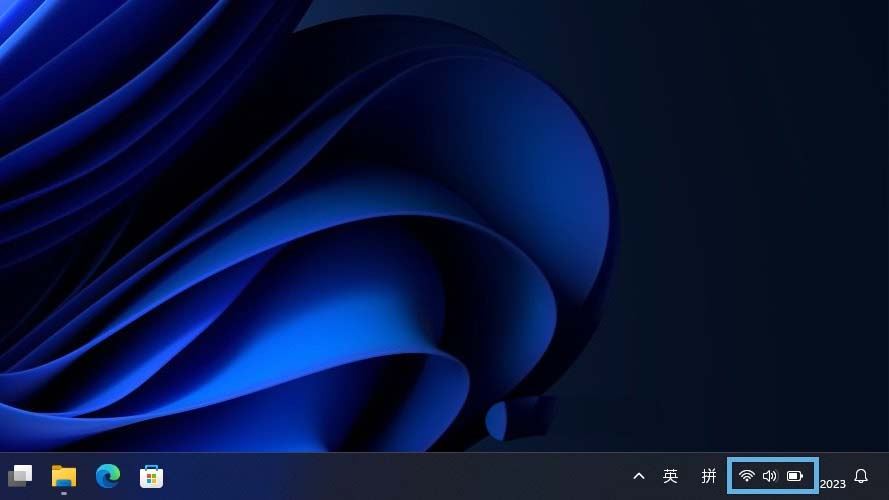Image resolution: width=889 pixels, height=500 pixels.
Task: Launch Microsoft Edge from the taskbar
Action: pos(108,476)
